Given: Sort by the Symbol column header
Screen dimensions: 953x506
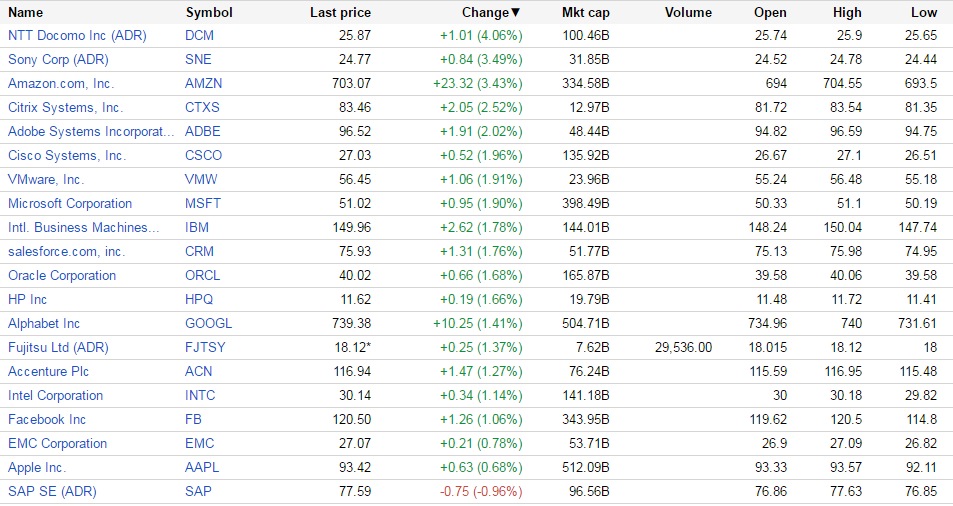Looking at the screenshot, I should pos(209,13).
